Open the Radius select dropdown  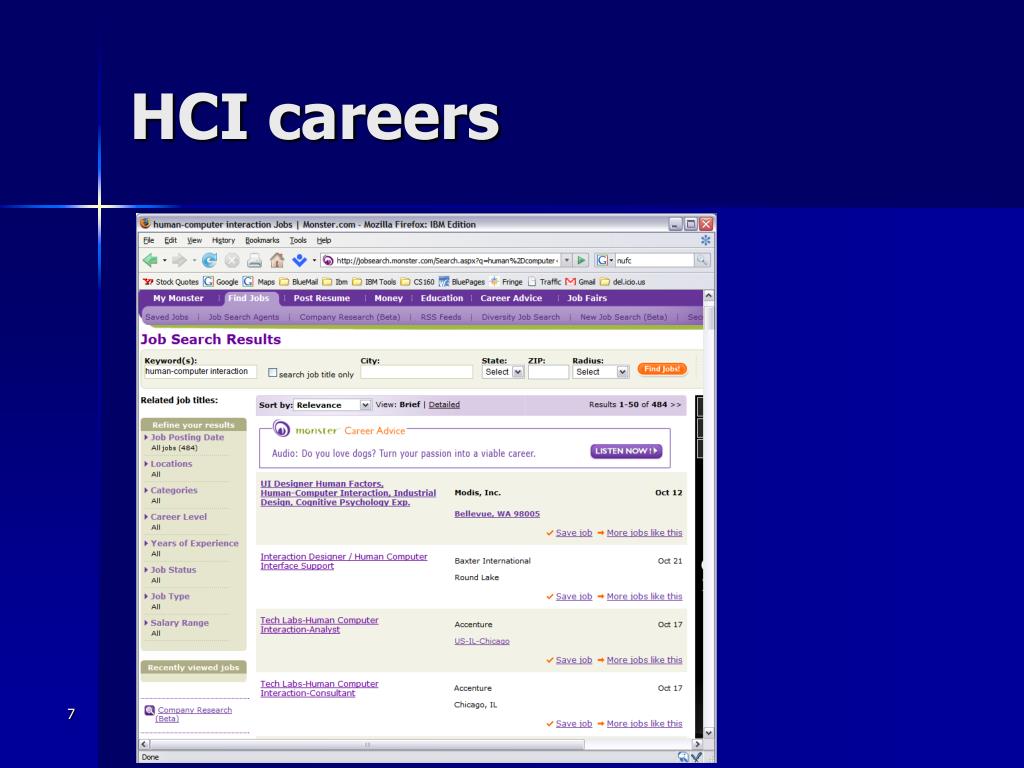click(601, 372)
